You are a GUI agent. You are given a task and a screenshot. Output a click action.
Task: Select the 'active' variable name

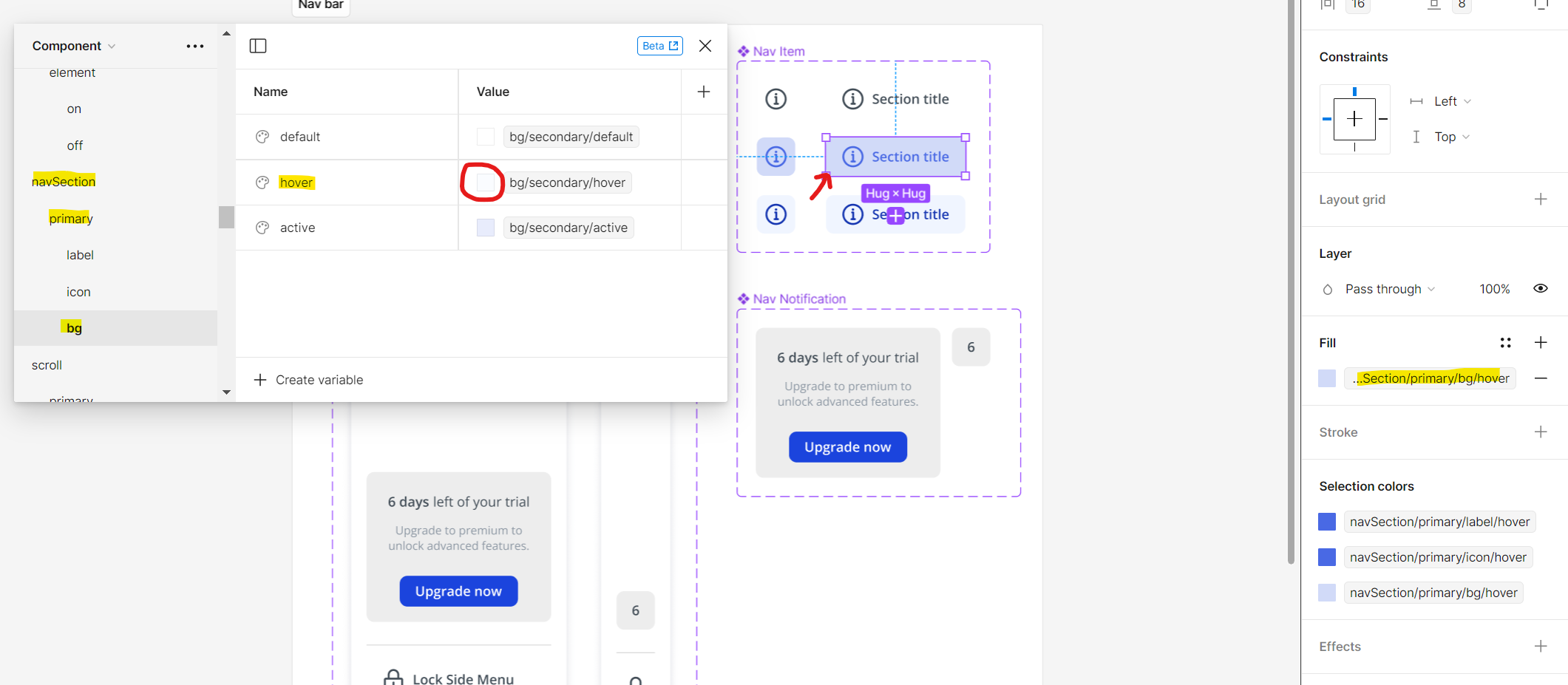pos(297,228)
